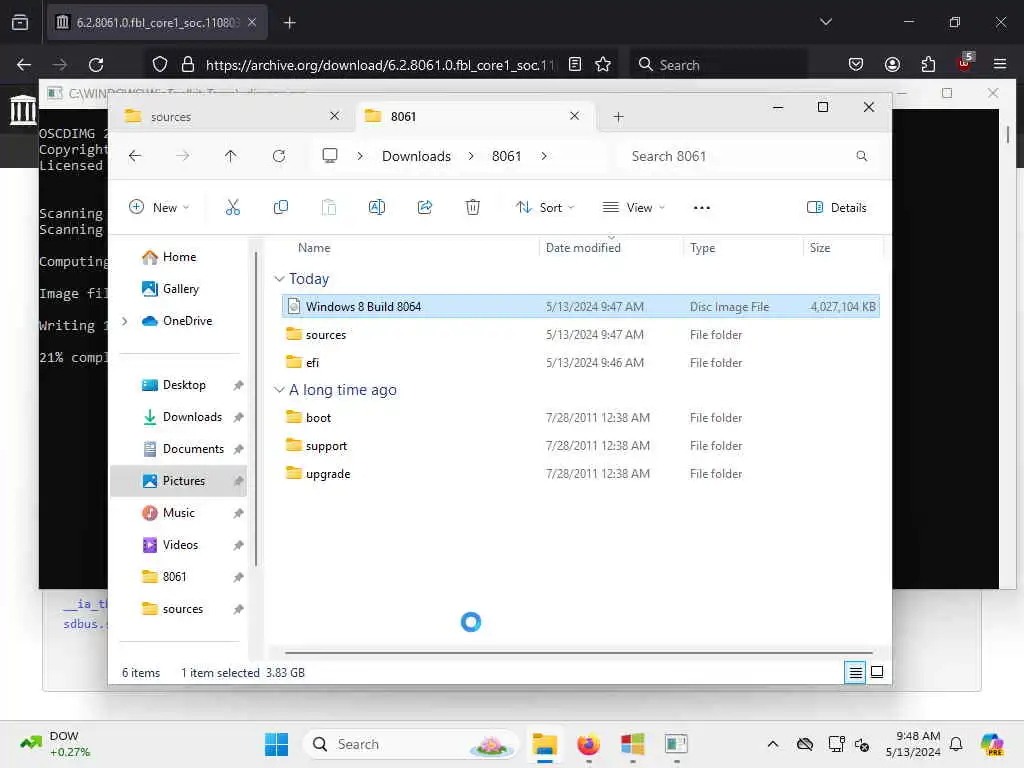The height and width of the screenshot is (768, 1024).
Task: Save page to Pocket icon
Action: [856, 65]
